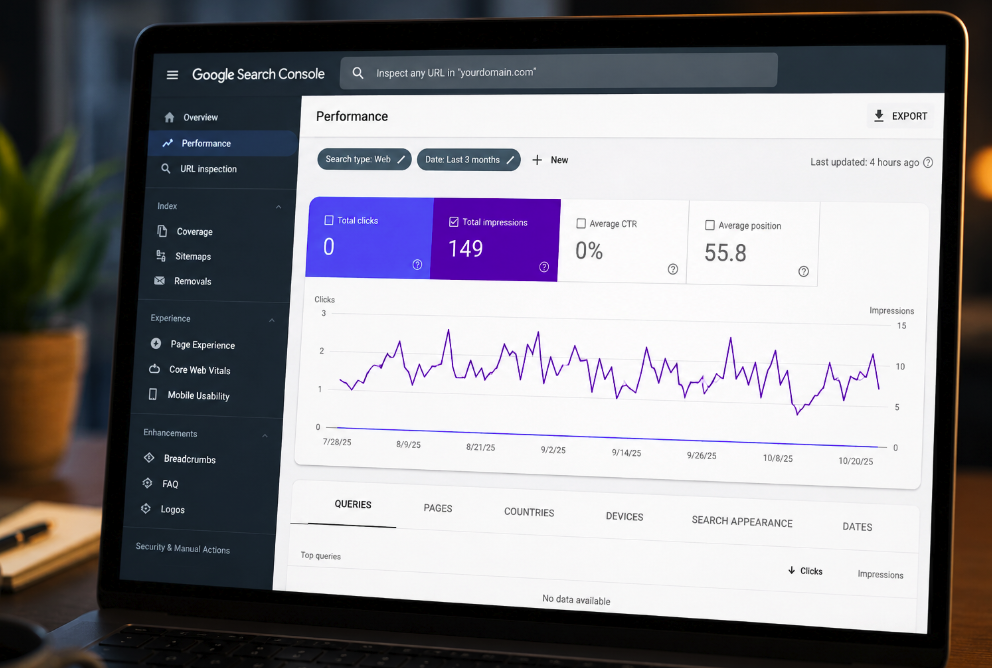Open help icon next to Last updated

[x=928, y=163]
